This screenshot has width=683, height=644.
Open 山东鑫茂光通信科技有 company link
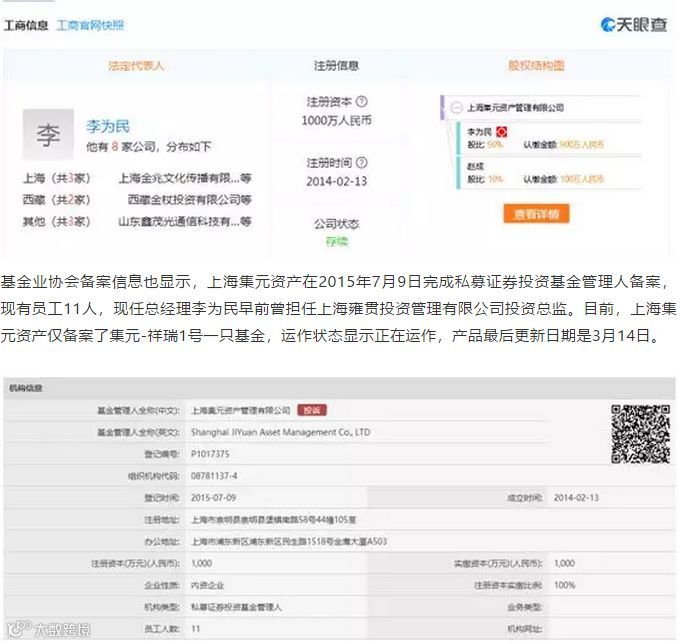[x=185, y=221]
